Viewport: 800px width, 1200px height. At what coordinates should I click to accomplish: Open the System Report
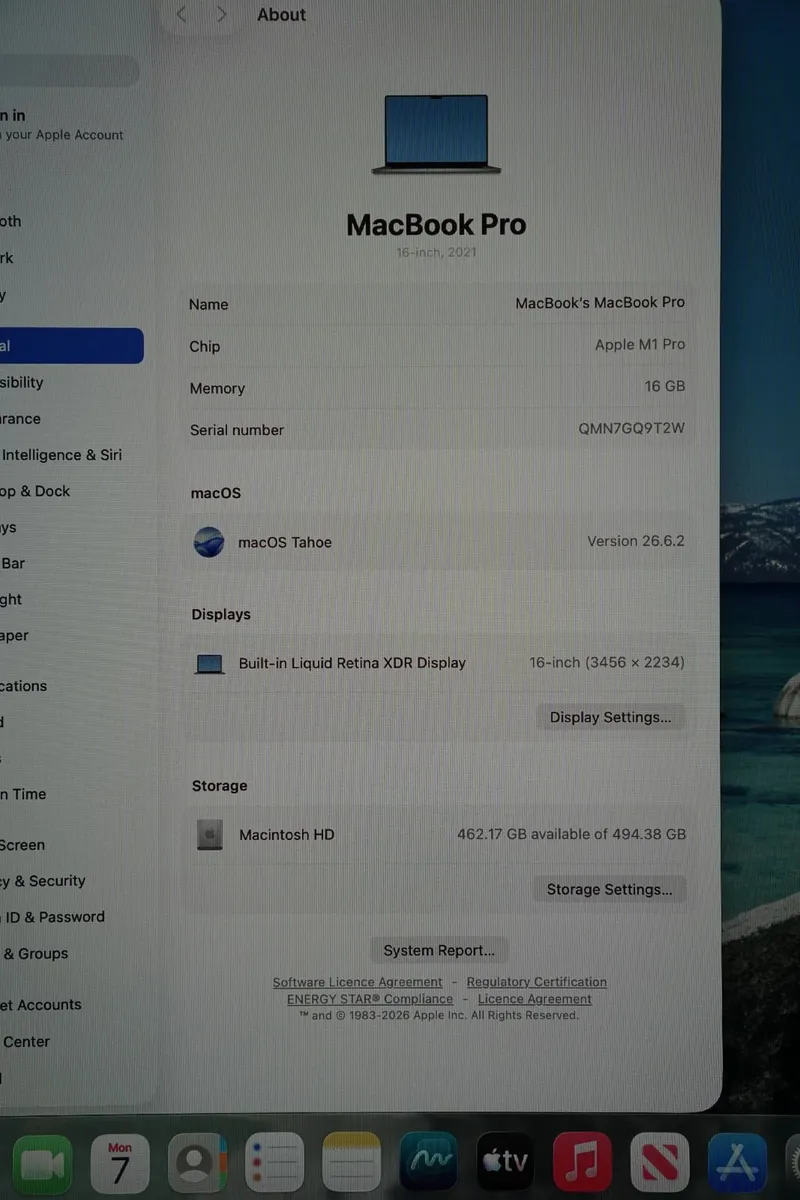pyautogui.click(x=439, y=950)
